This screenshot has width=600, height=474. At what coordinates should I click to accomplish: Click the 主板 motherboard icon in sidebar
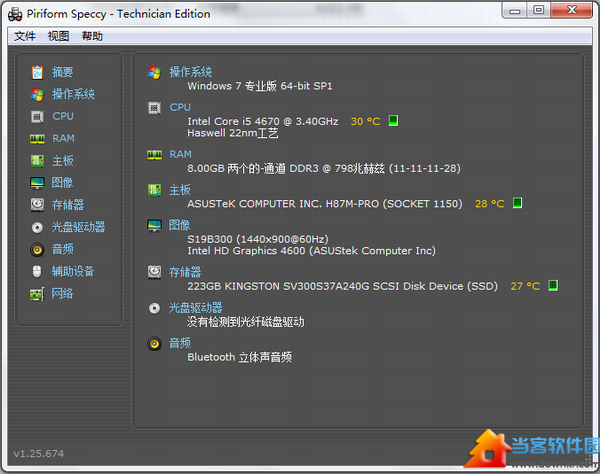[37, 161]
